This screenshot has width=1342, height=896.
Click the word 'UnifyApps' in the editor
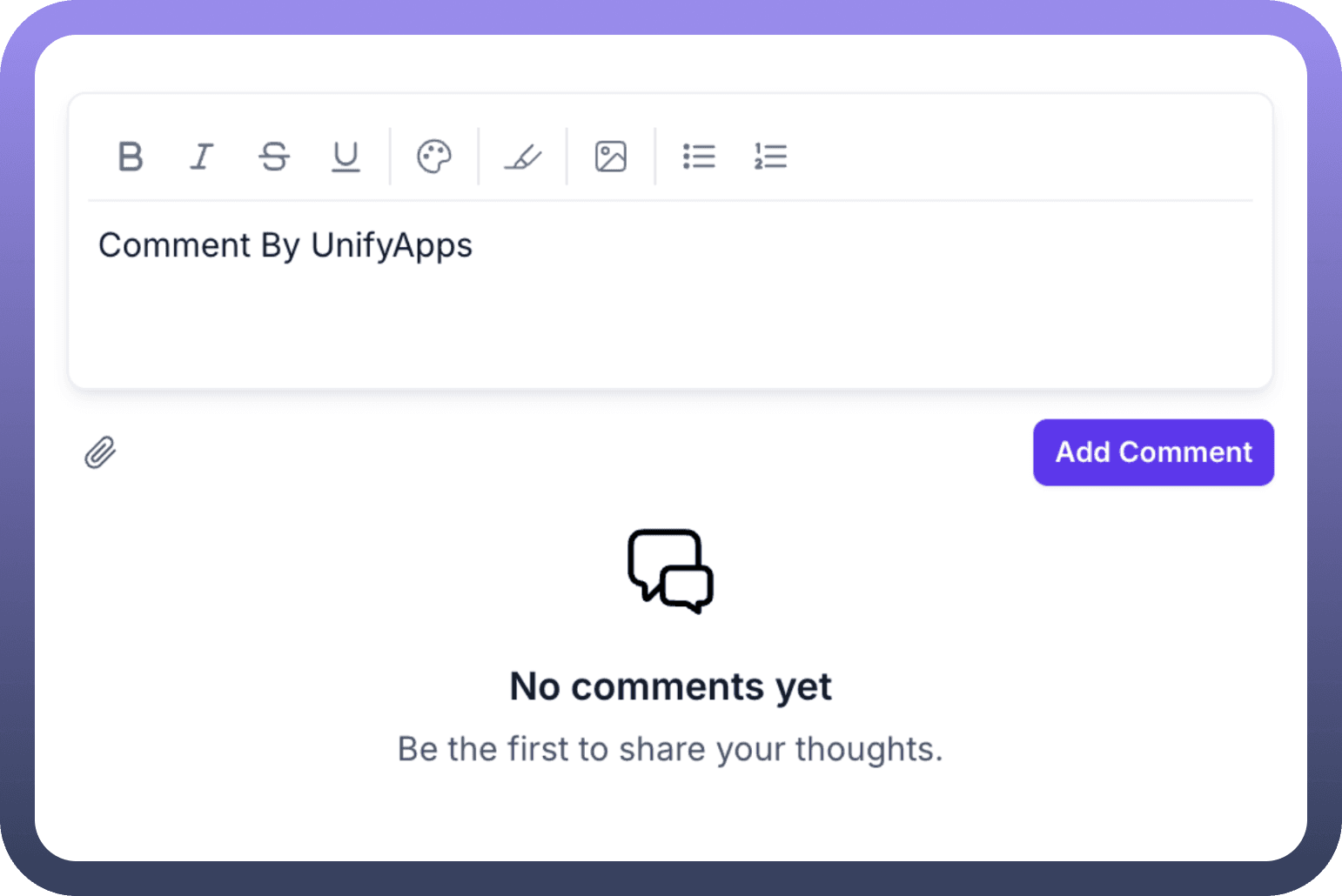[392, 246]
